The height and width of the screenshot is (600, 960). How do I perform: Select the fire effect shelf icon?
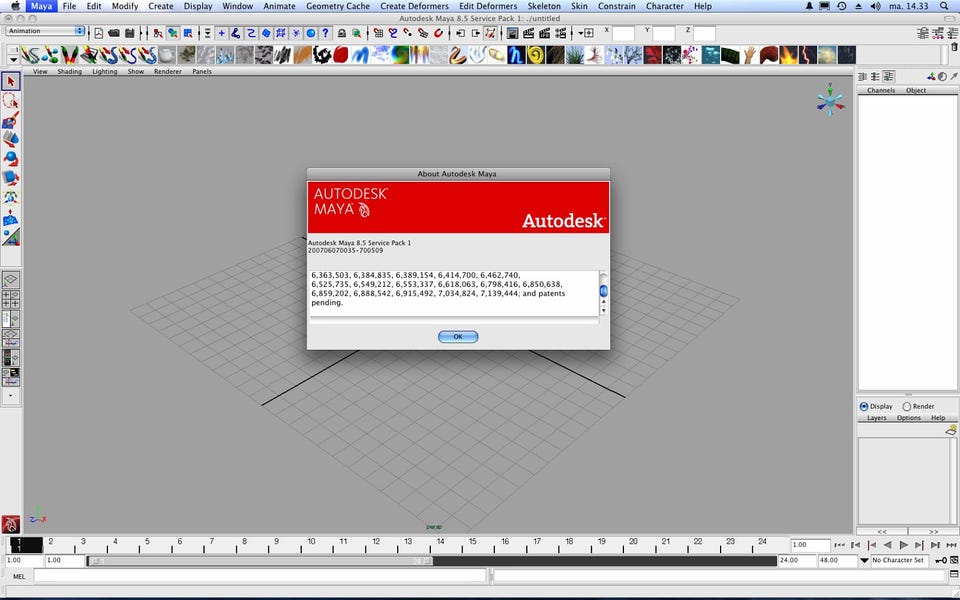point(788,55)
